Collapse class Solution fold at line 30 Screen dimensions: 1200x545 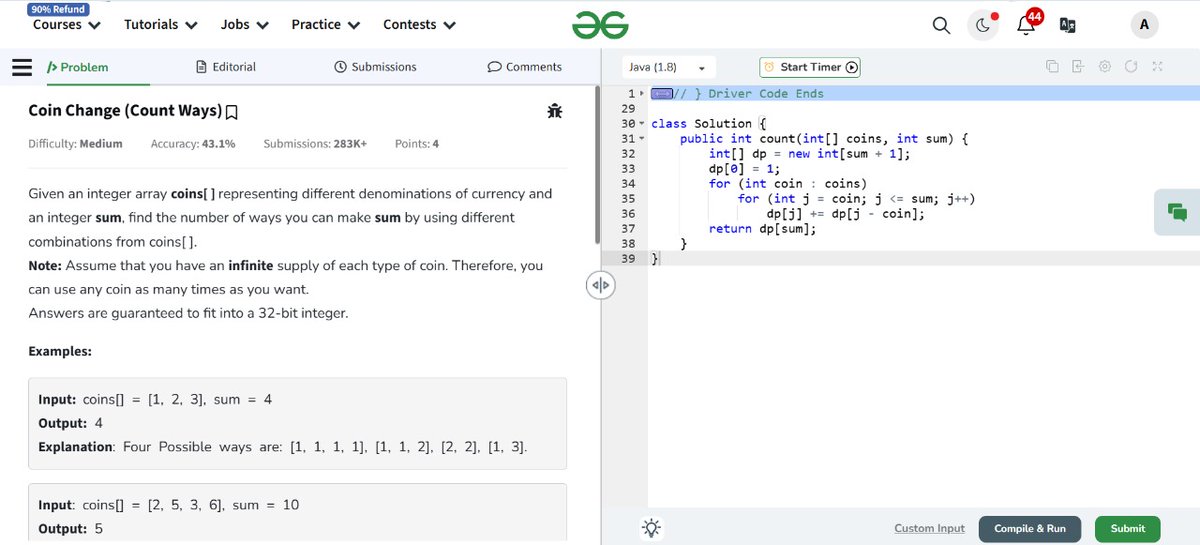point(643,124)
